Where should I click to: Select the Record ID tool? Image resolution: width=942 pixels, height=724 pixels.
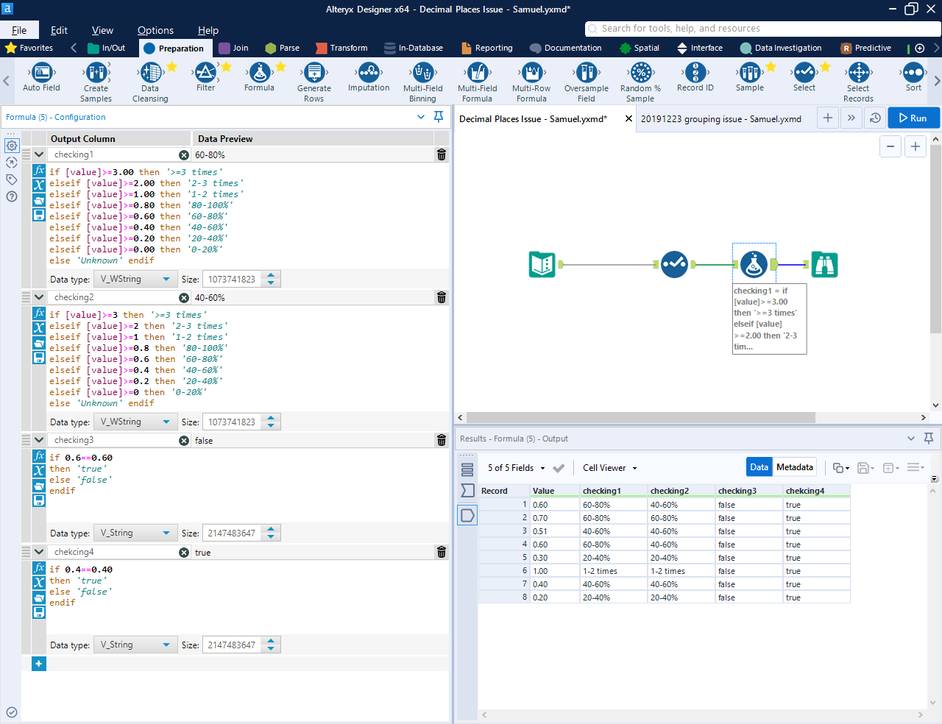695,72
